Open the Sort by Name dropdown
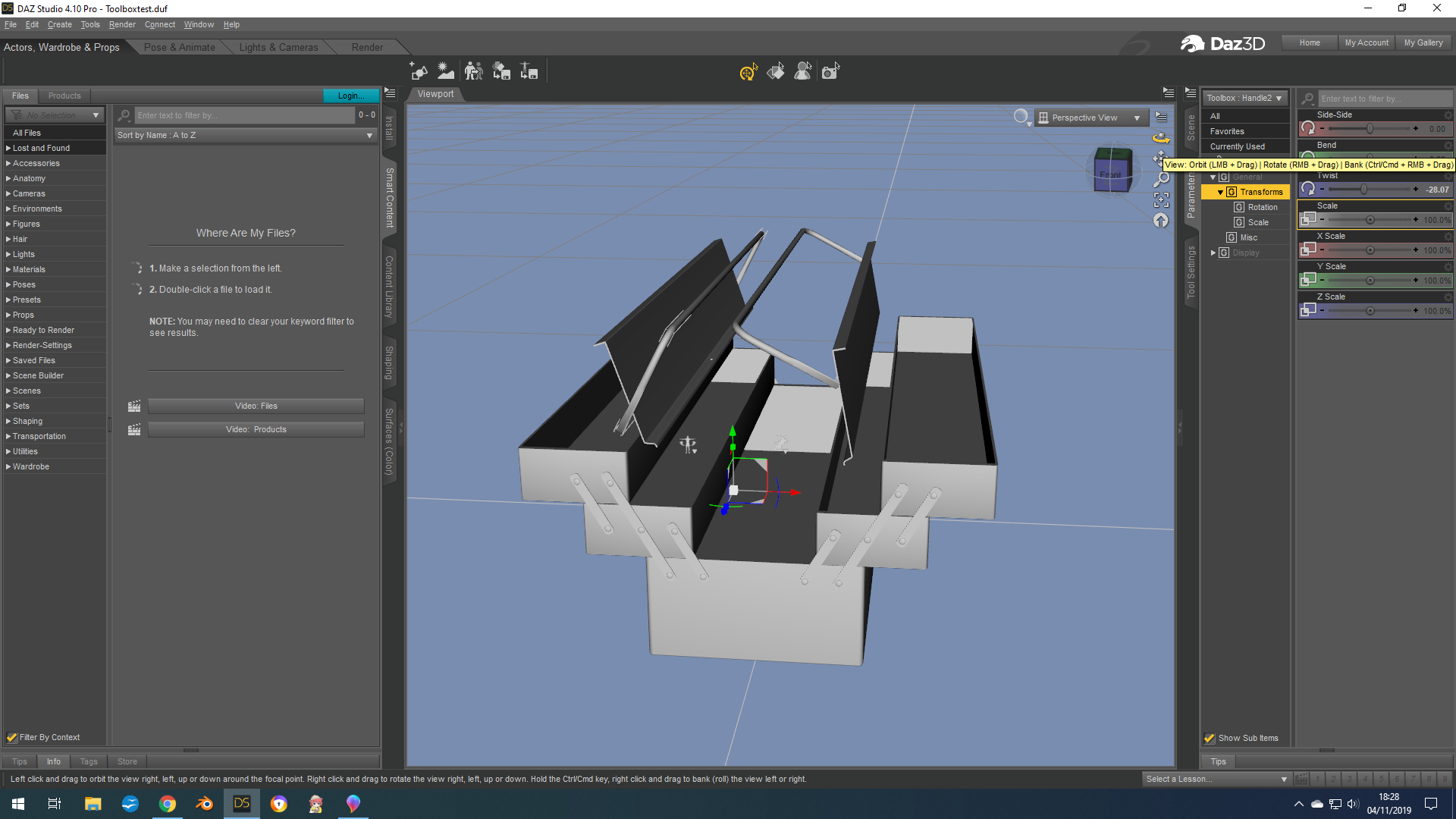 pyautogui.click(x=246, y=135)
